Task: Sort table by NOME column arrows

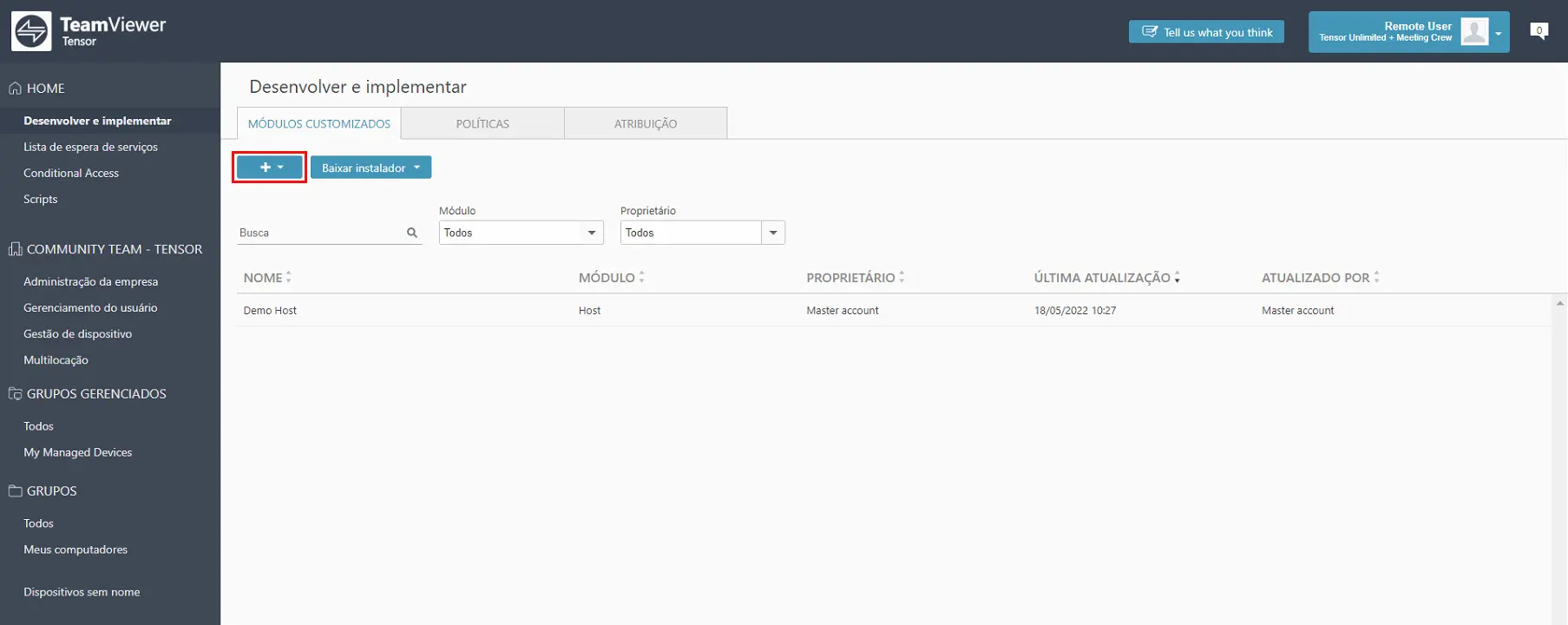Action: pos(289,277)
